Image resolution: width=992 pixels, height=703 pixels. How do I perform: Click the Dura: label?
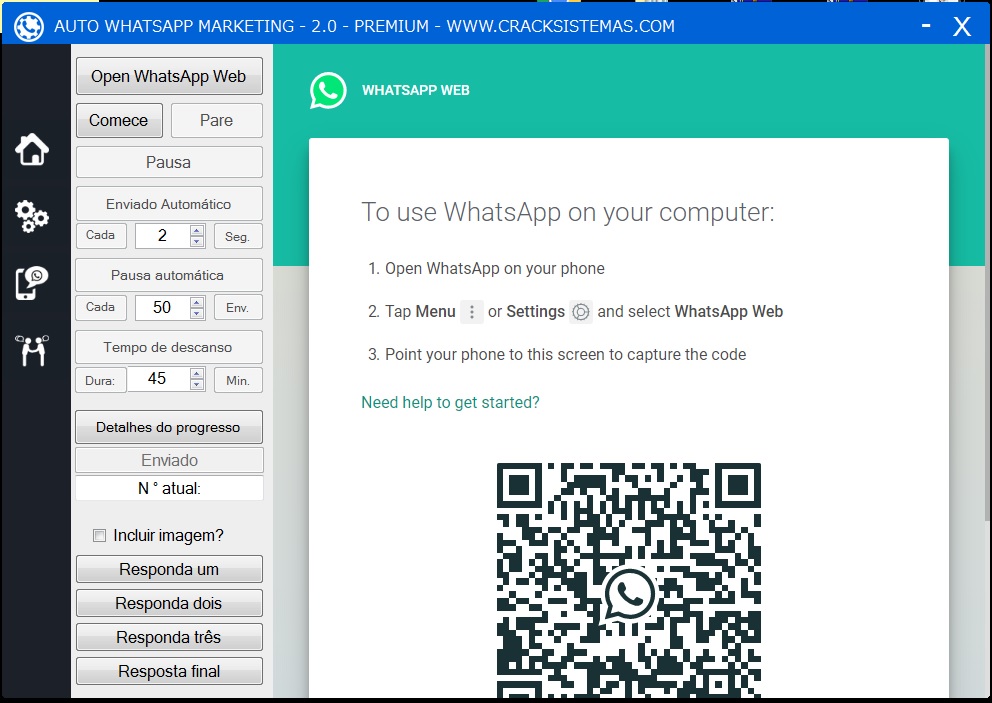[x=101, y=380]
